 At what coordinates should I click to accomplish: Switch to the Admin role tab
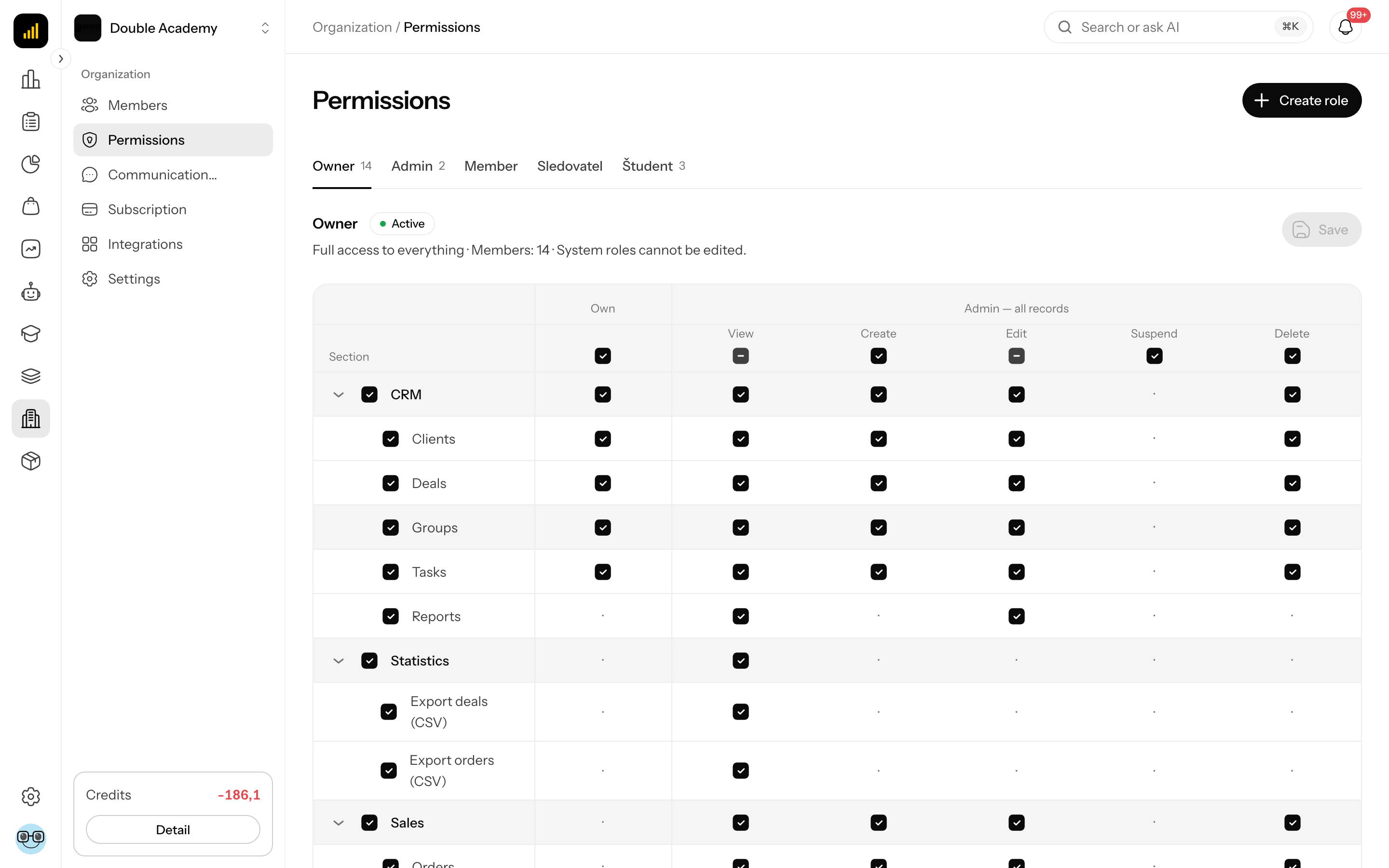point(418,166)
